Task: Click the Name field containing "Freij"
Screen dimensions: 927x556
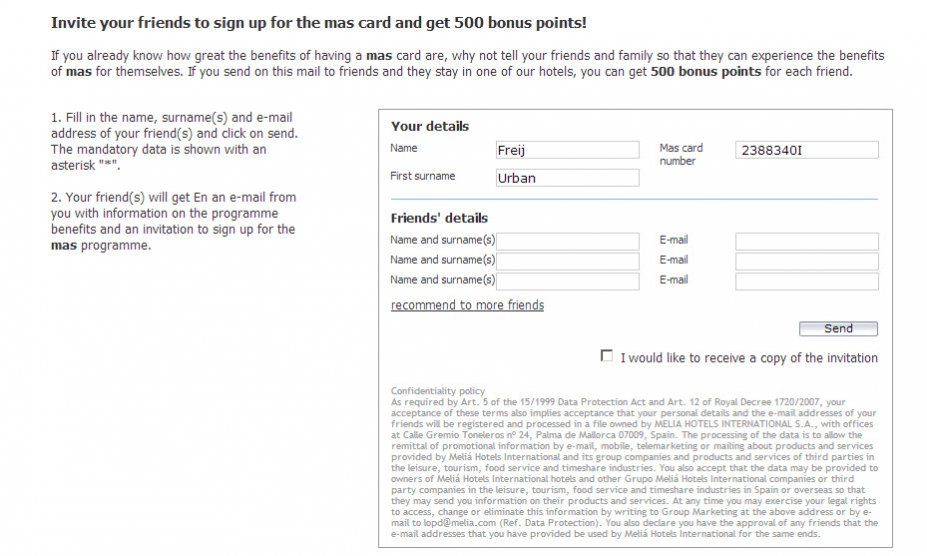Action: click(567, 150)
